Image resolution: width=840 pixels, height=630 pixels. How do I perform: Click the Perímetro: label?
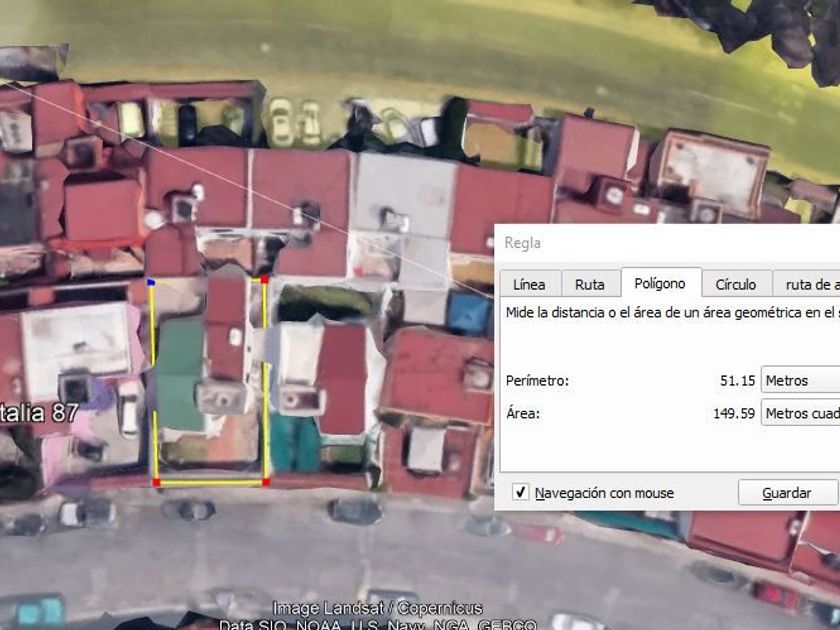(x=537, y=381)
